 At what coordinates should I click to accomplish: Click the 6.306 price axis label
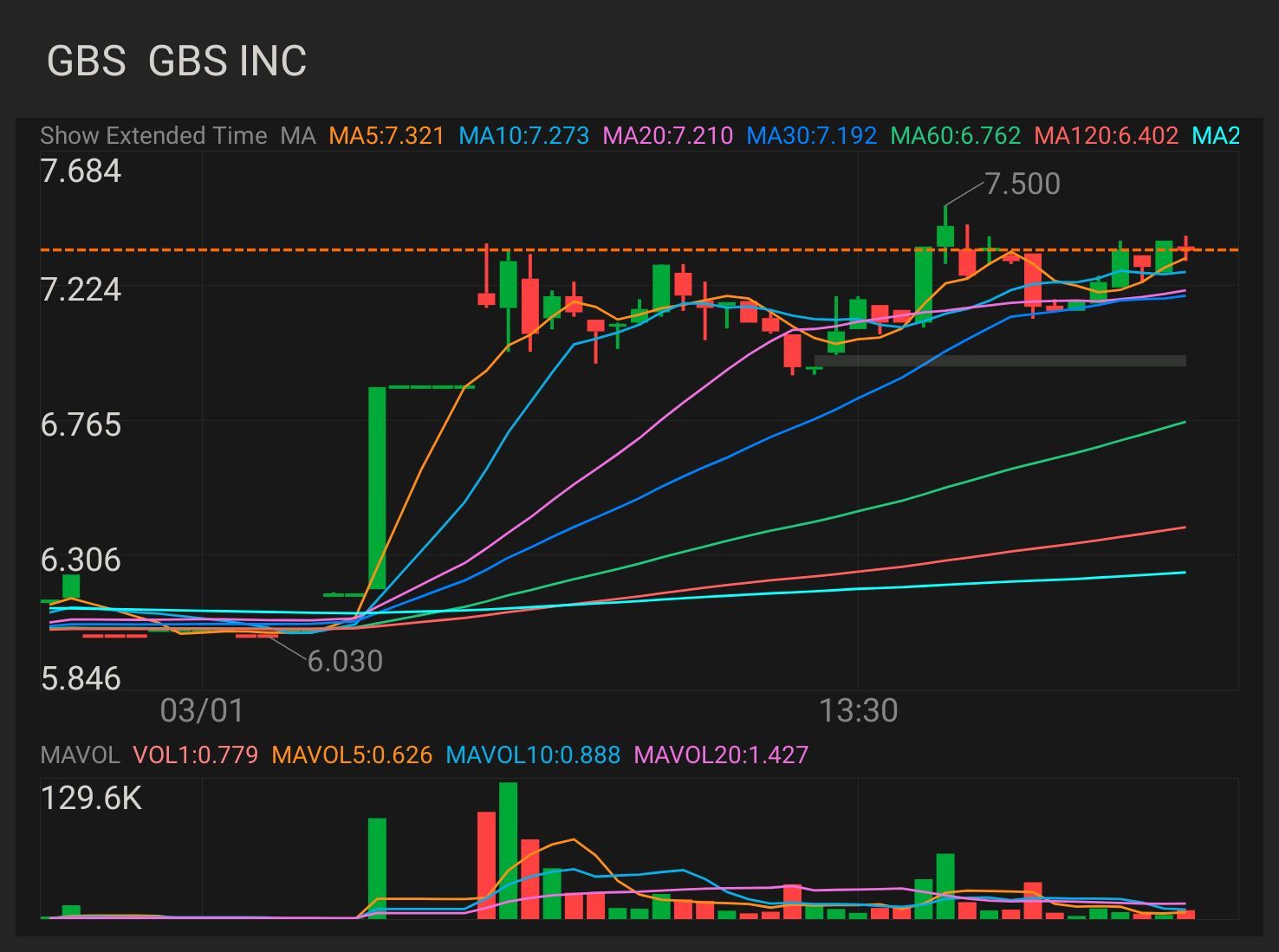pyautogui.click(x=81, y=560)
